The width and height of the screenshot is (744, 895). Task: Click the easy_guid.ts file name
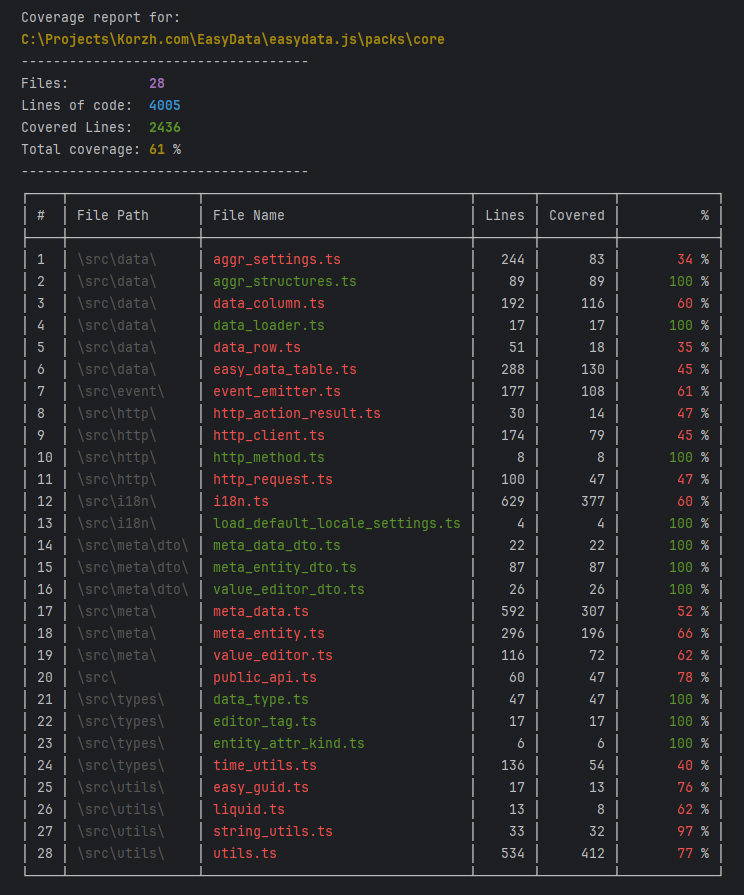point(261,787)
